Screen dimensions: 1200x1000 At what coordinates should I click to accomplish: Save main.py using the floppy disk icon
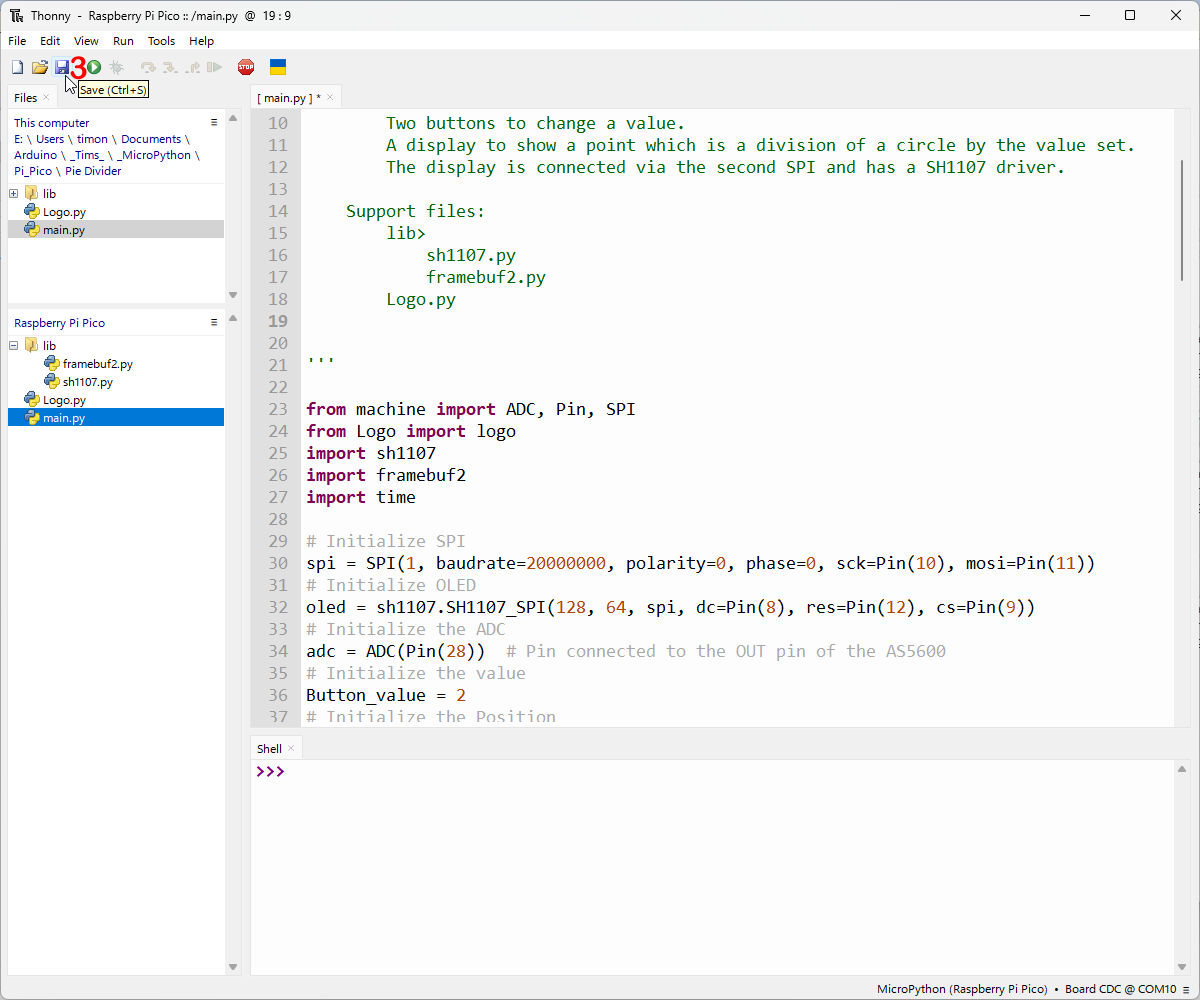[62, 67]
